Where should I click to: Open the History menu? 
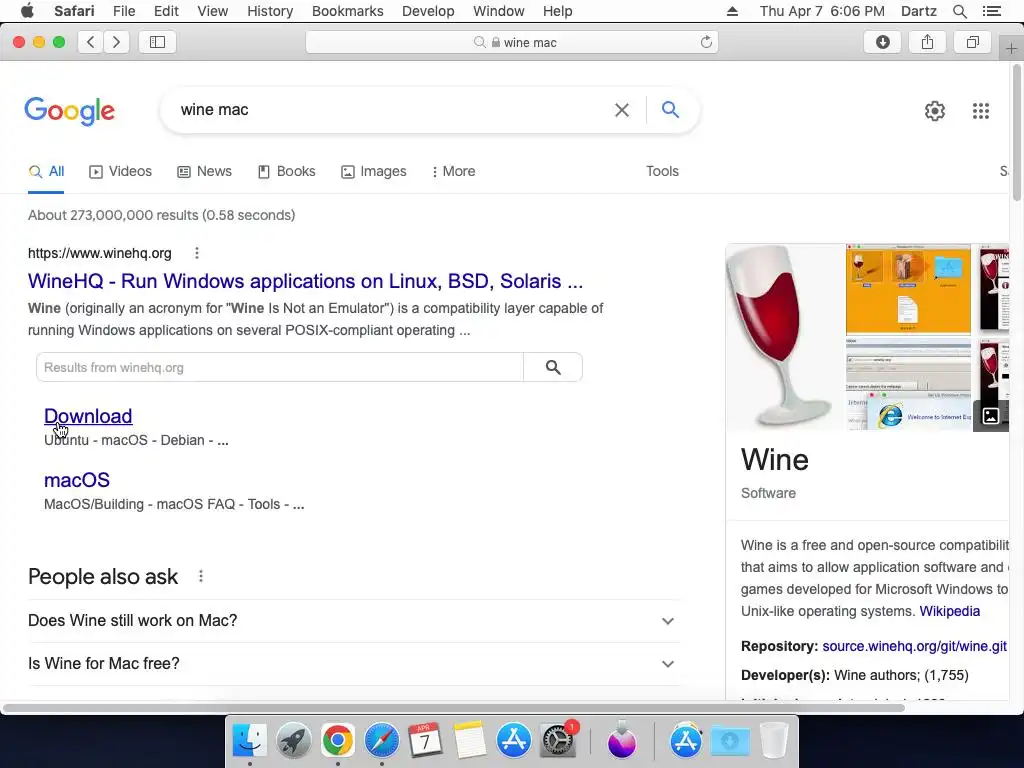[270, 11]
